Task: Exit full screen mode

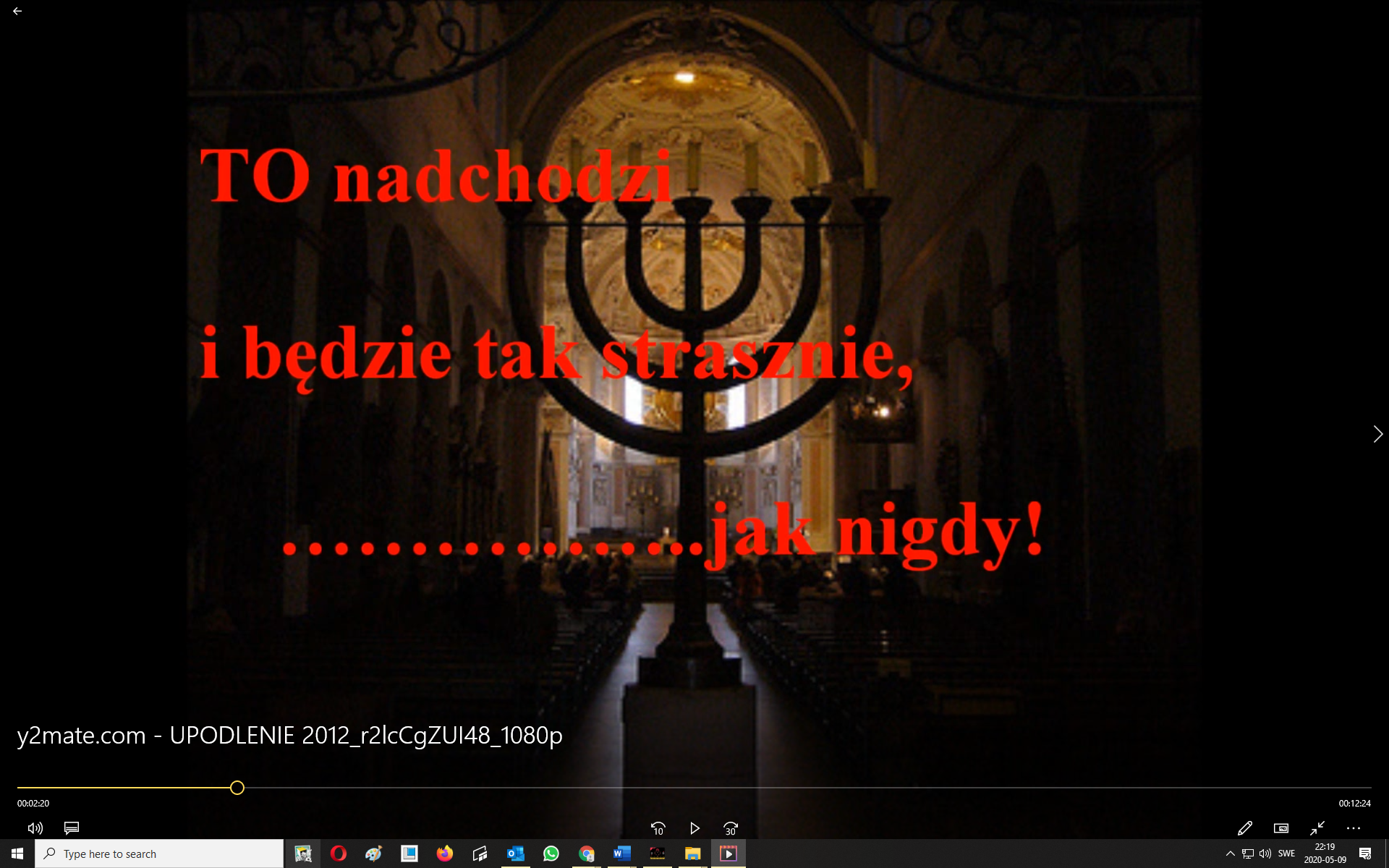Action: coord(1317,828)
